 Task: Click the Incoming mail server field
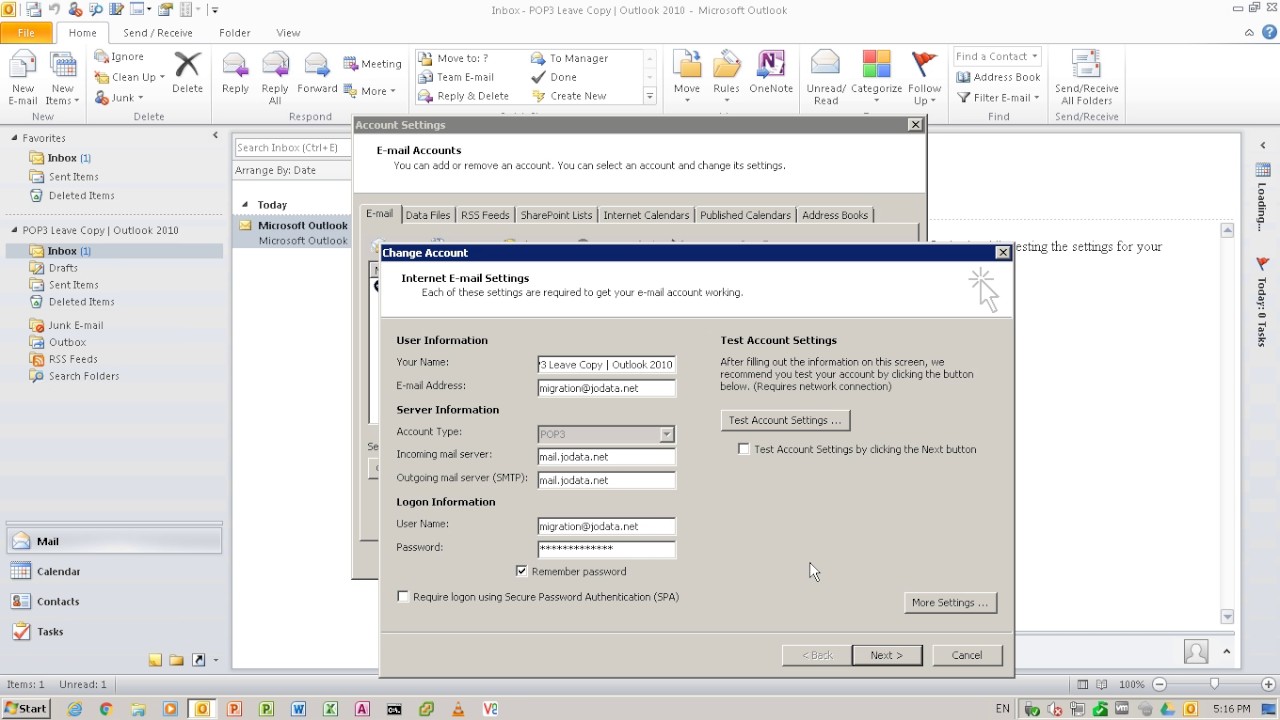(606, 457)
